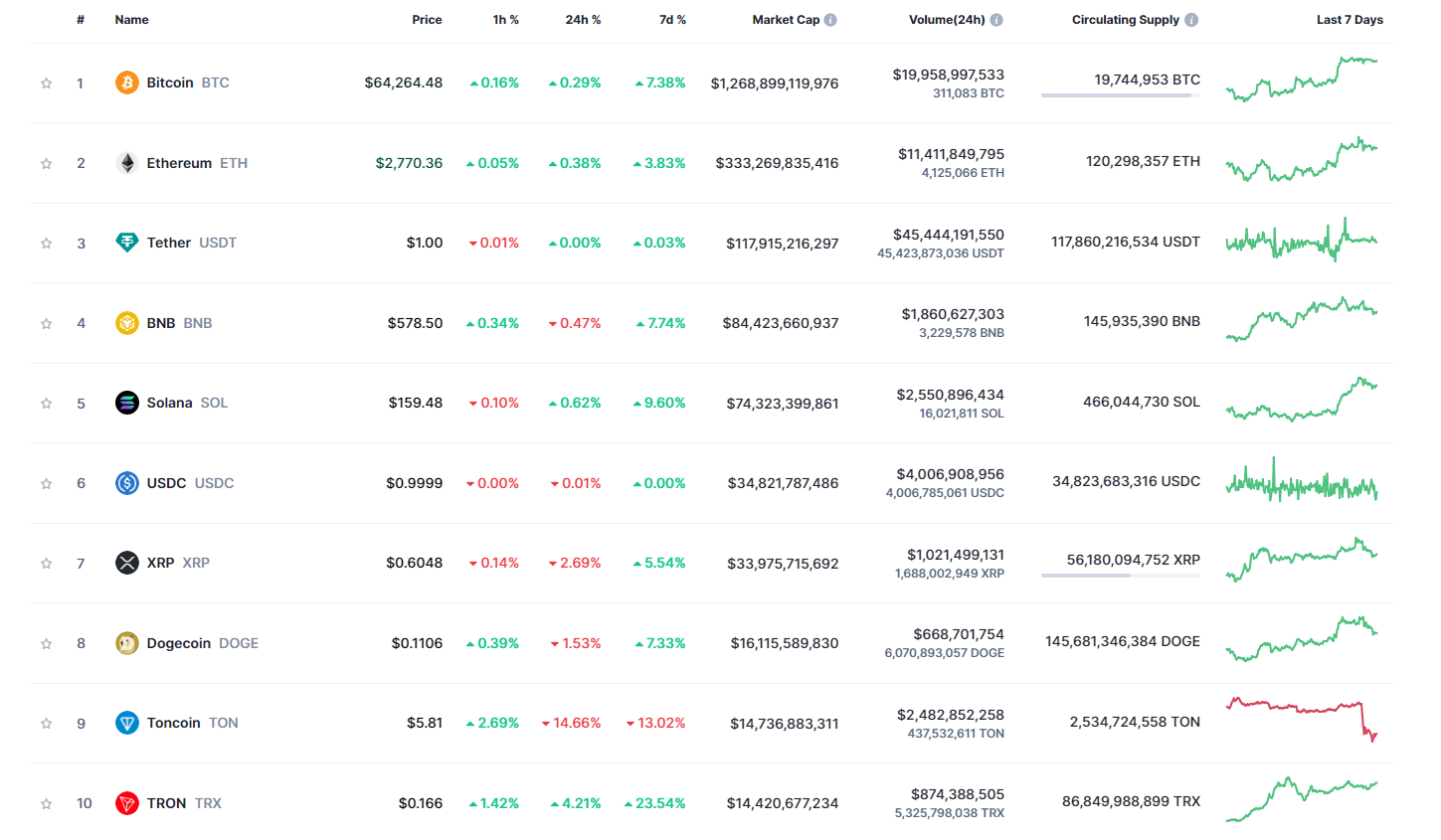Open Bitcoin's 24h volume link

click(948, 75)
